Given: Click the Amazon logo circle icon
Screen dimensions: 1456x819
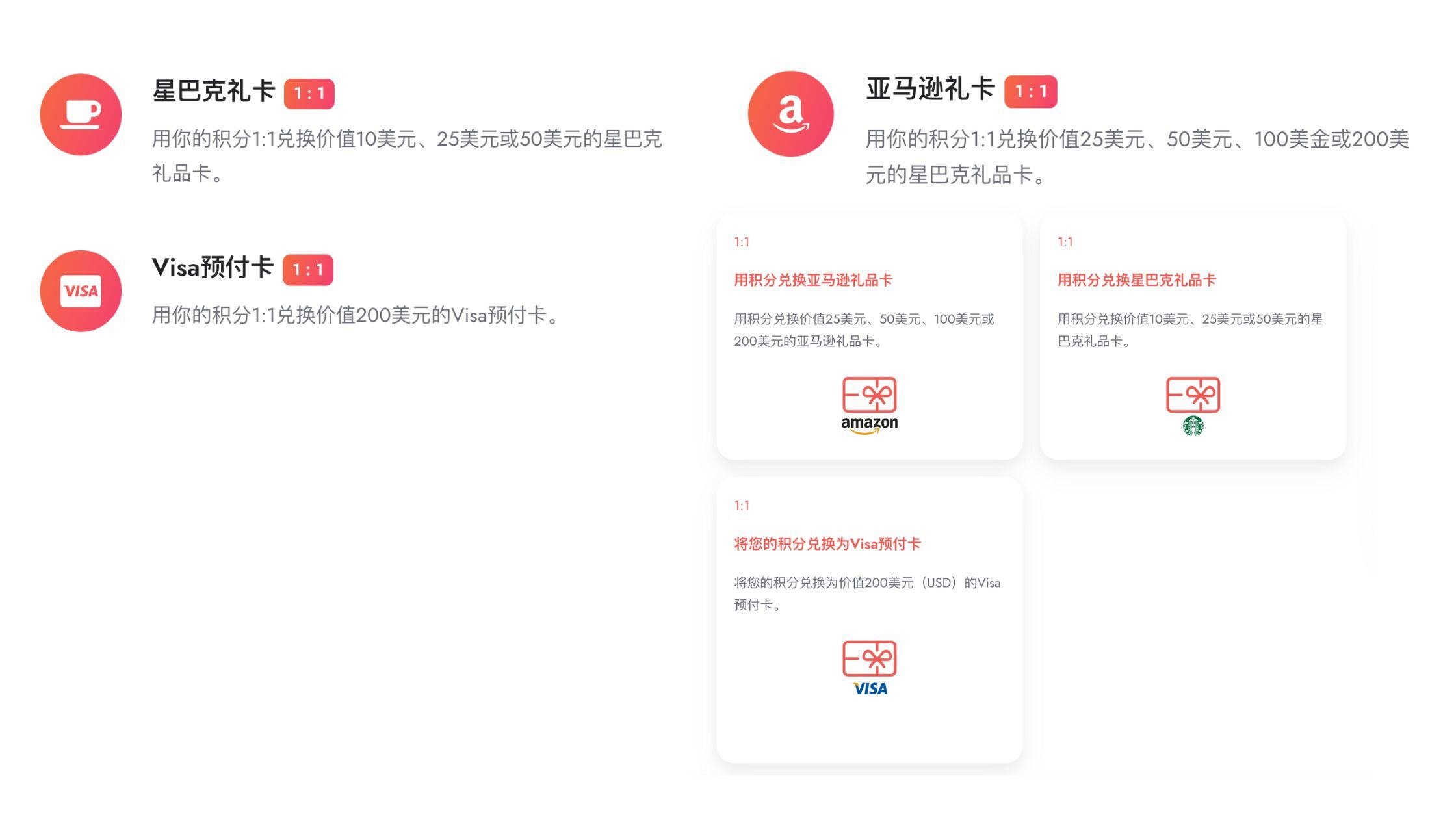Looking at the screenshot, I should point(790,114).
